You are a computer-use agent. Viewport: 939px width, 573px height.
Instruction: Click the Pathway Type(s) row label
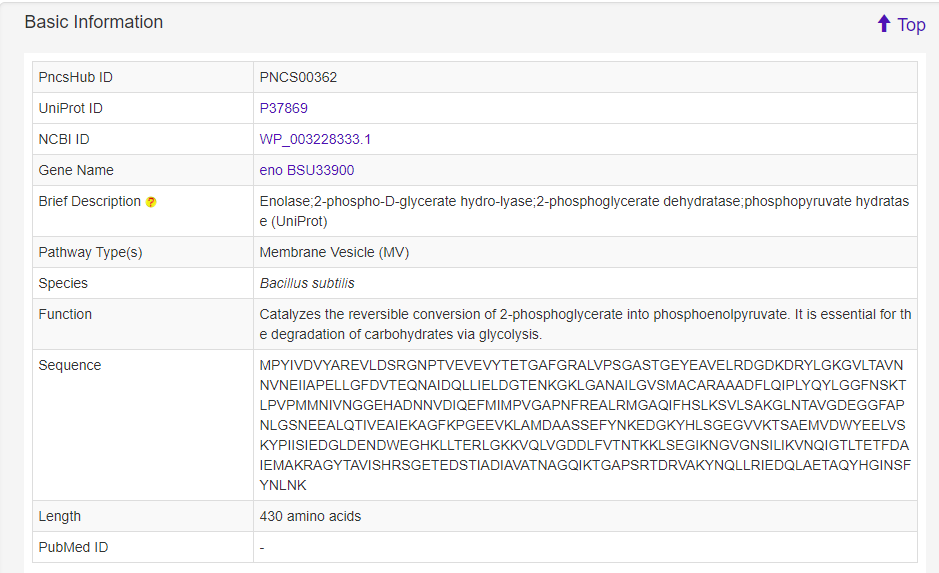click(90, 252)
